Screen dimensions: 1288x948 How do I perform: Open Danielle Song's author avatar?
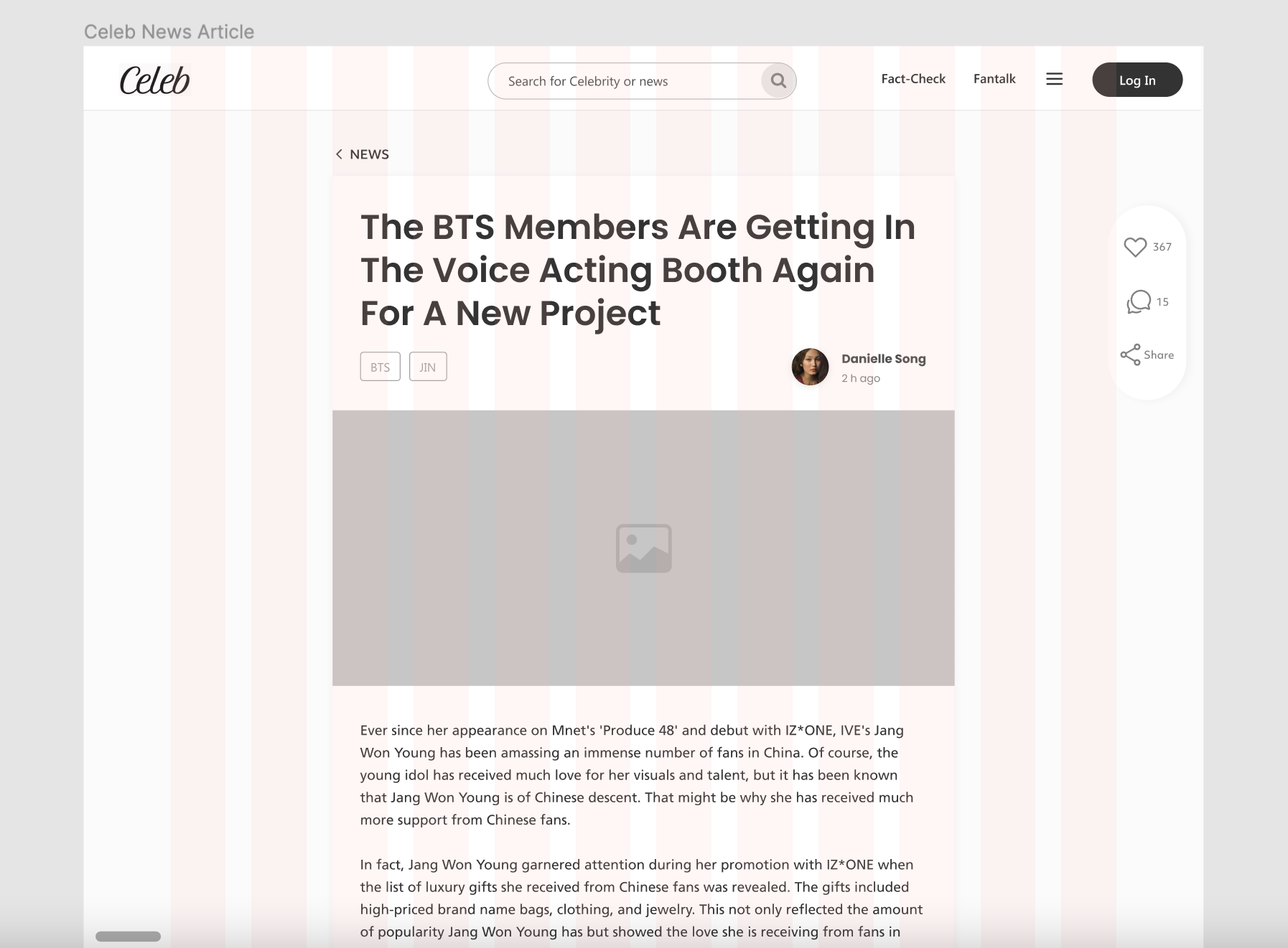pos(810,367)
